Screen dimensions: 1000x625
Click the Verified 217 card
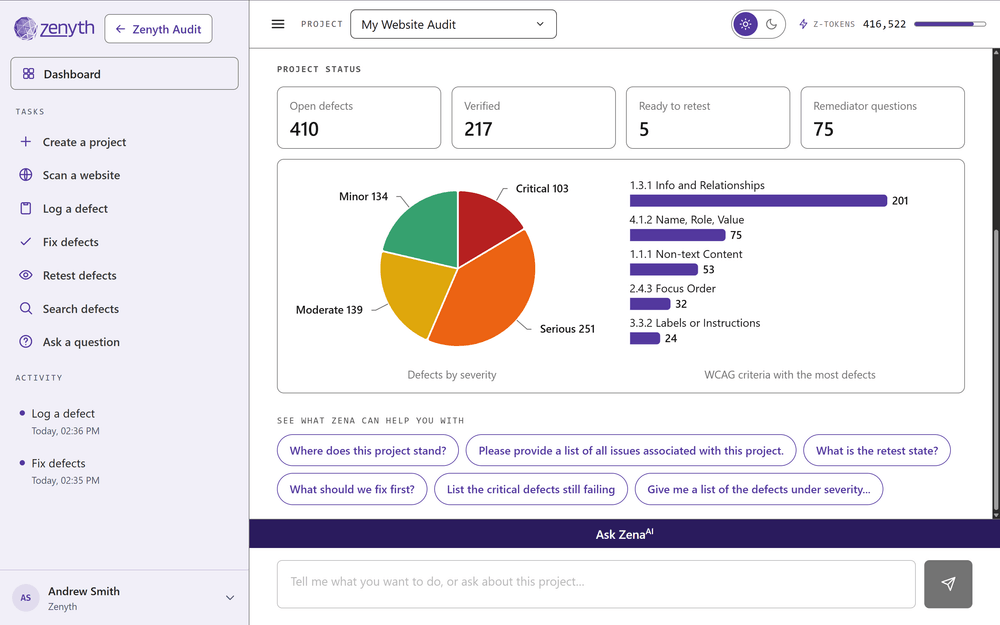point(533,118)
